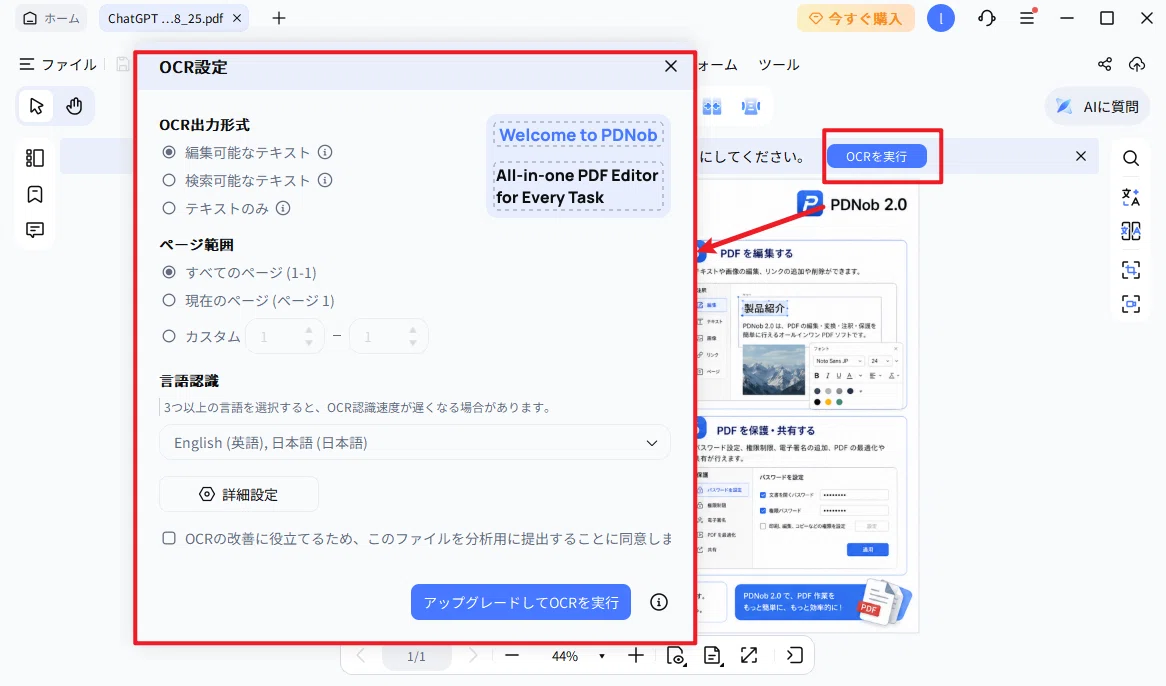
Task: Click the area OCR capture icon
Action: pyautogui.click(x=1130, y=269)
